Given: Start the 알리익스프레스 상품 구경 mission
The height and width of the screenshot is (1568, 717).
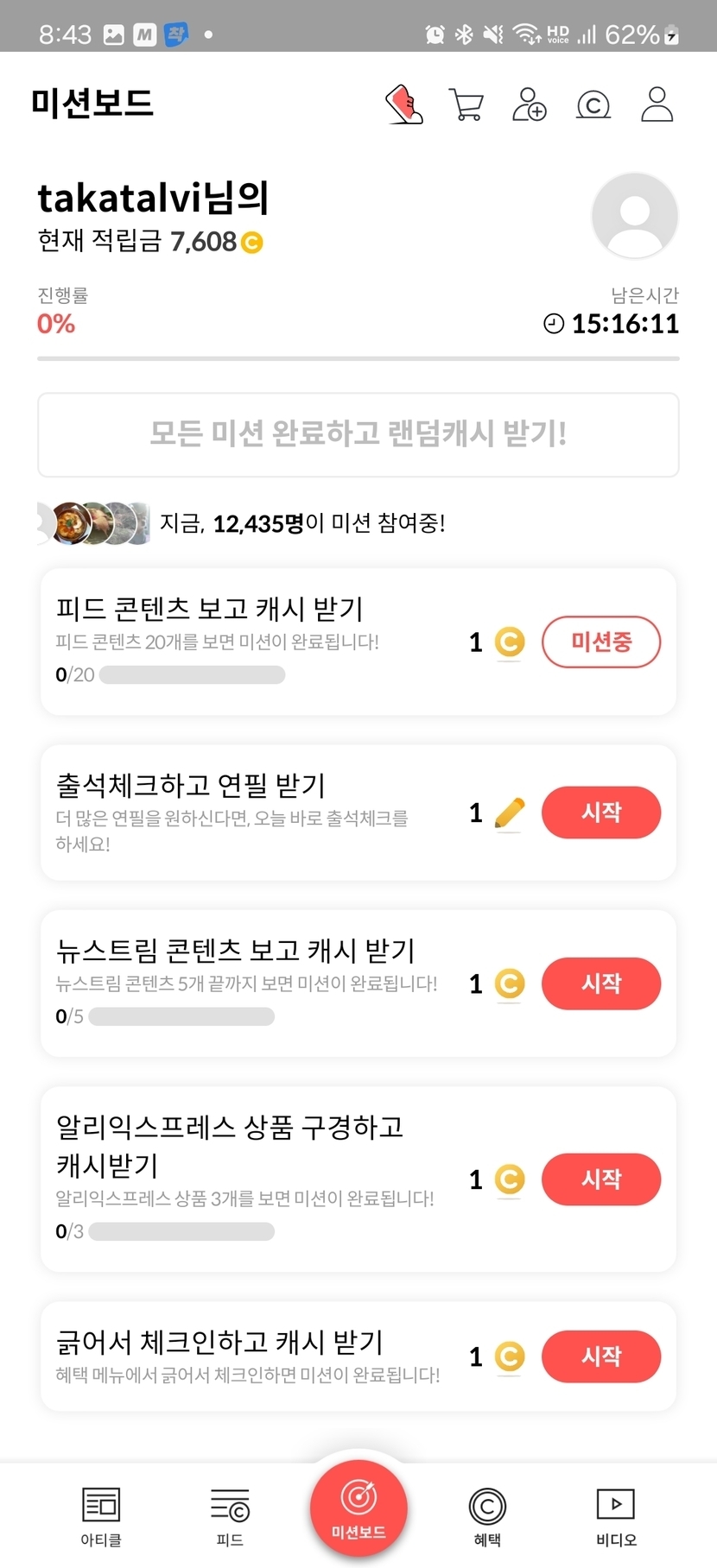Looking at the screenshot, I should click(x=601, y=1179).
